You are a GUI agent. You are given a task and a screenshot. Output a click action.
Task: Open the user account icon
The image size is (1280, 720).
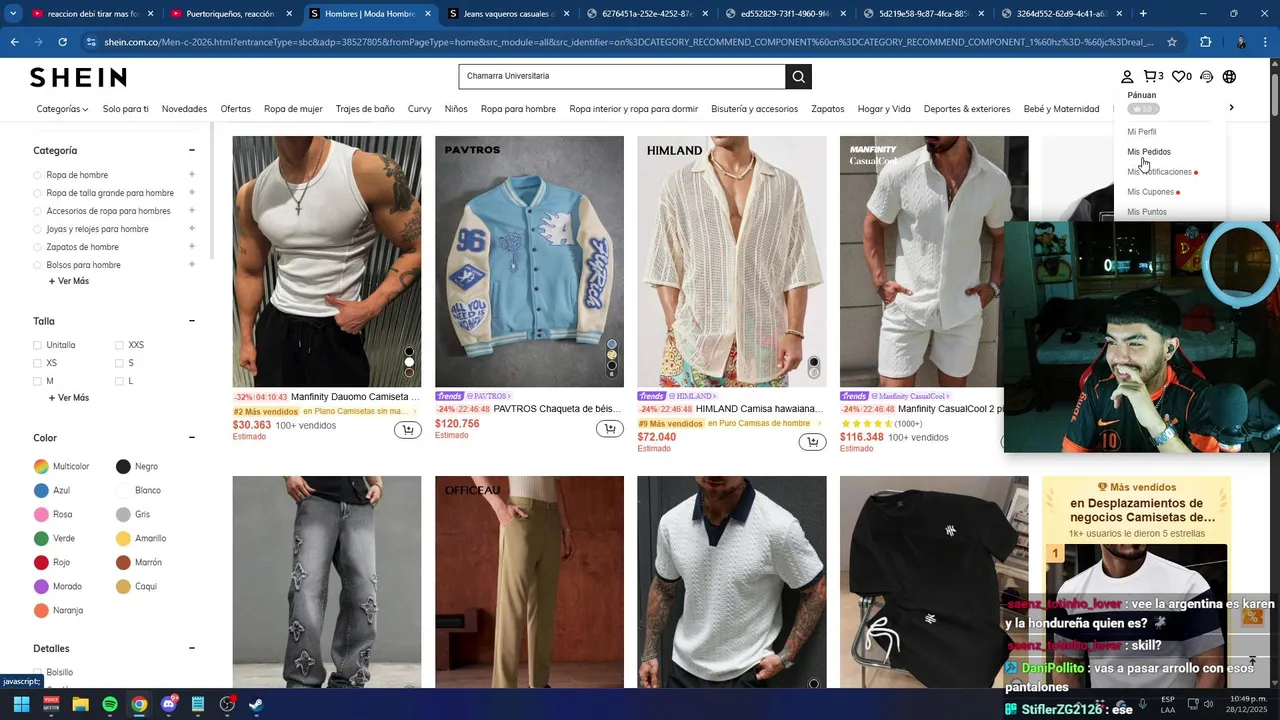[1127, 77]
